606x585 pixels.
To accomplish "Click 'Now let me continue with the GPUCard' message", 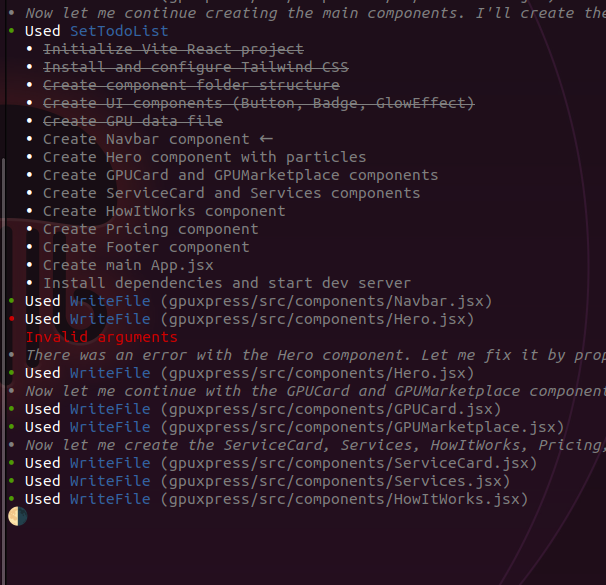I will click(315, 391).
